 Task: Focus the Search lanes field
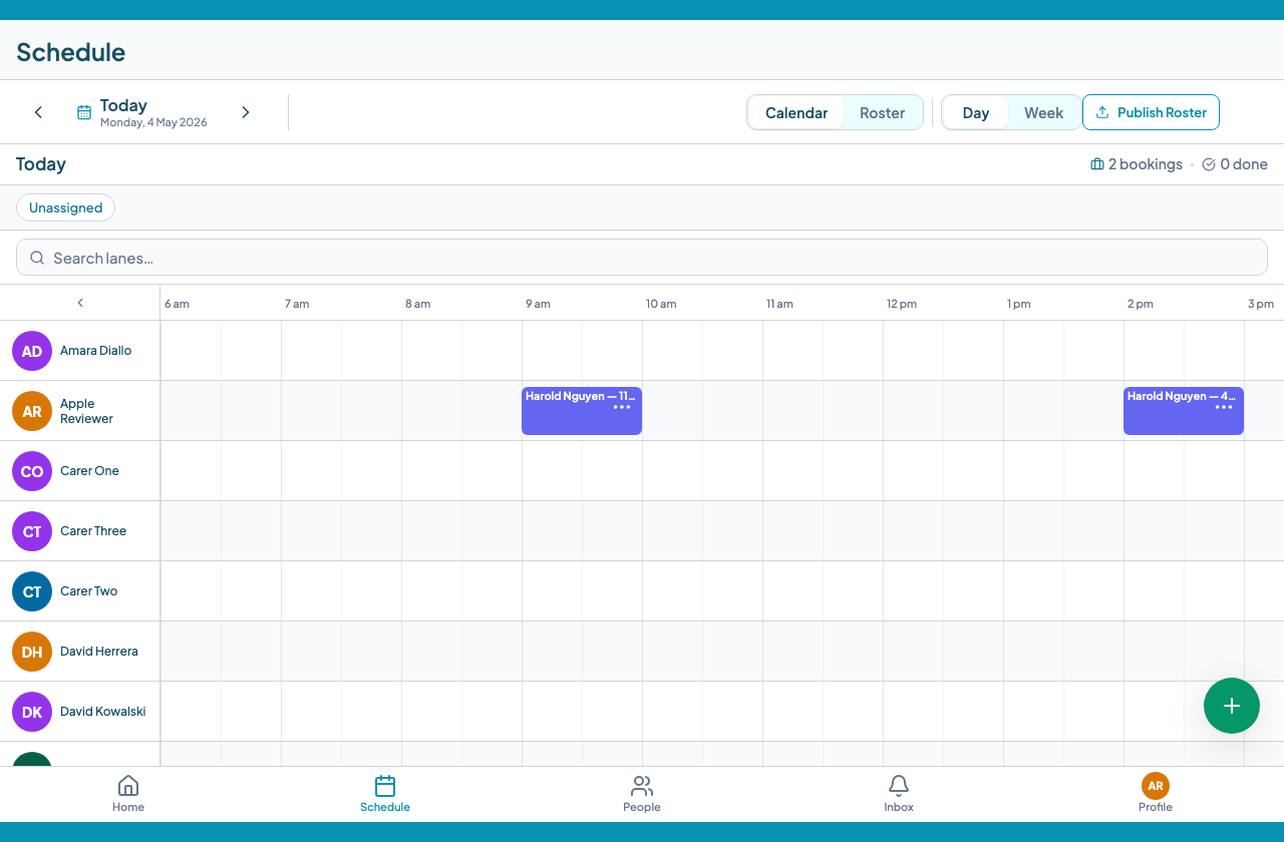[x=642, y=258]
